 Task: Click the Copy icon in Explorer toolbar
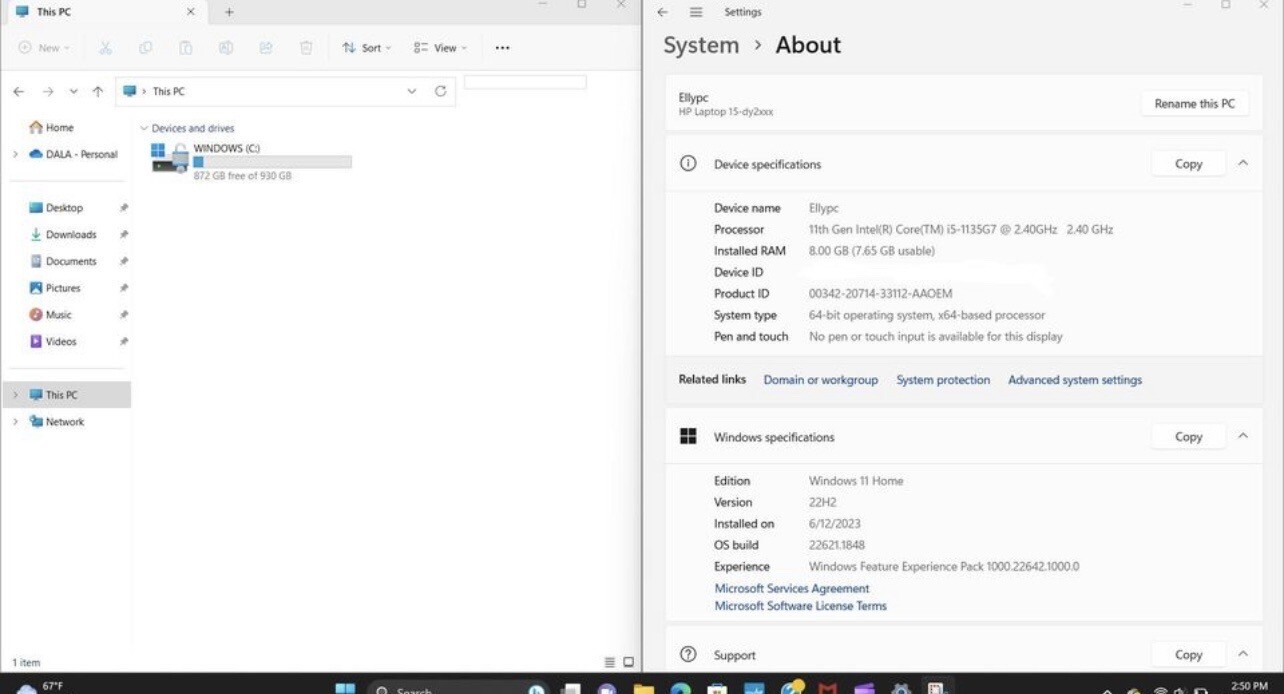pyautogui.click(x=145, y=47)
